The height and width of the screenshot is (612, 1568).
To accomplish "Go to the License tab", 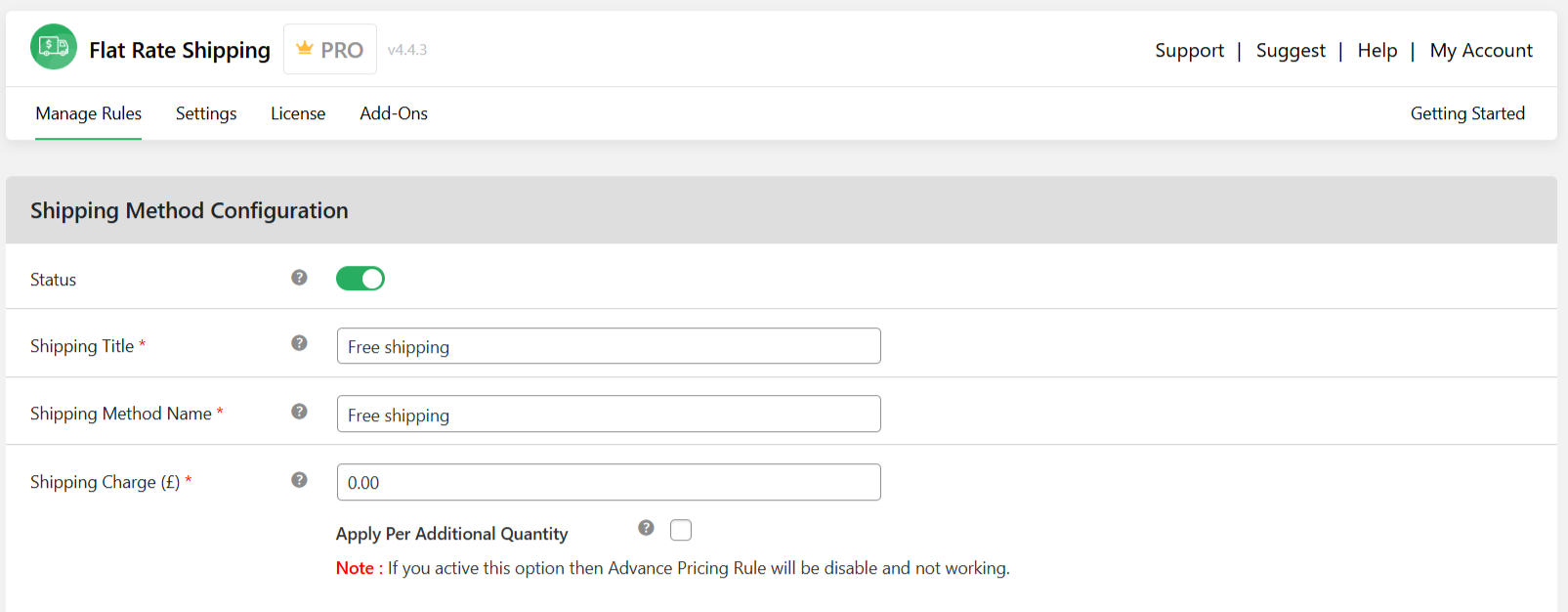I will [x=298, y=113].
